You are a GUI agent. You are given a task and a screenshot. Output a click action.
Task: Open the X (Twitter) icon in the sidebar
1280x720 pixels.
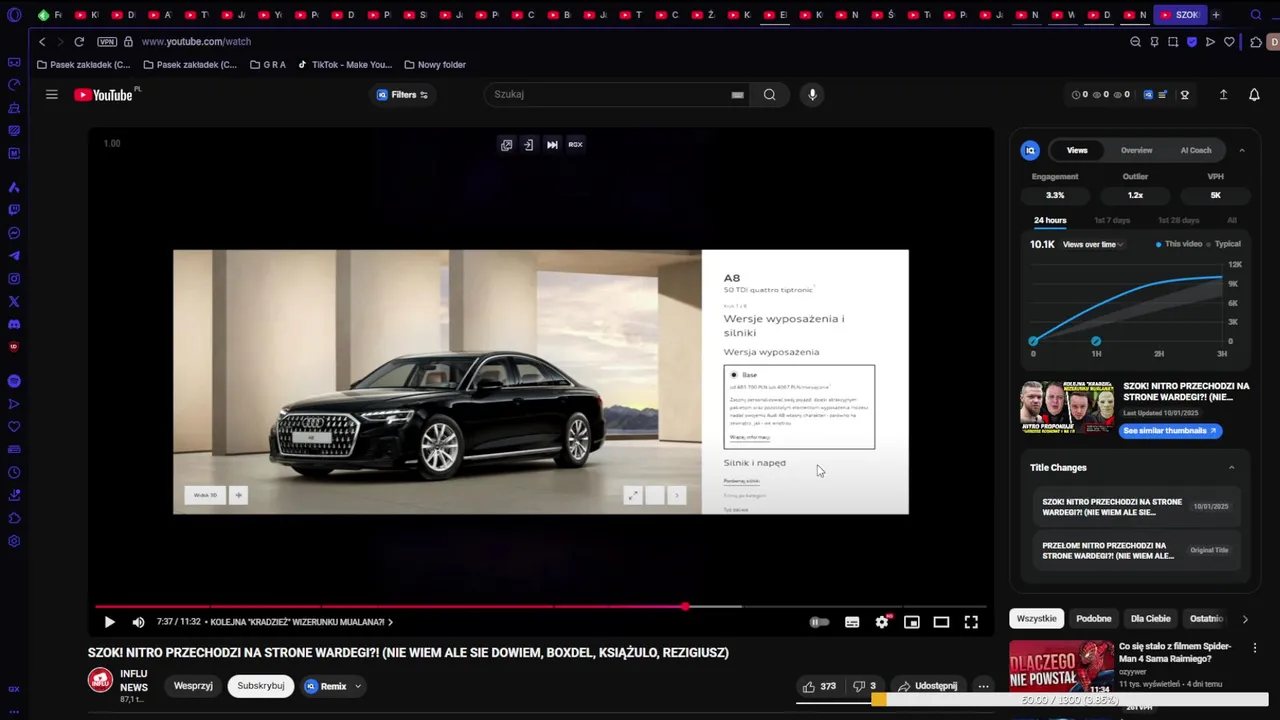click(14, 301)
